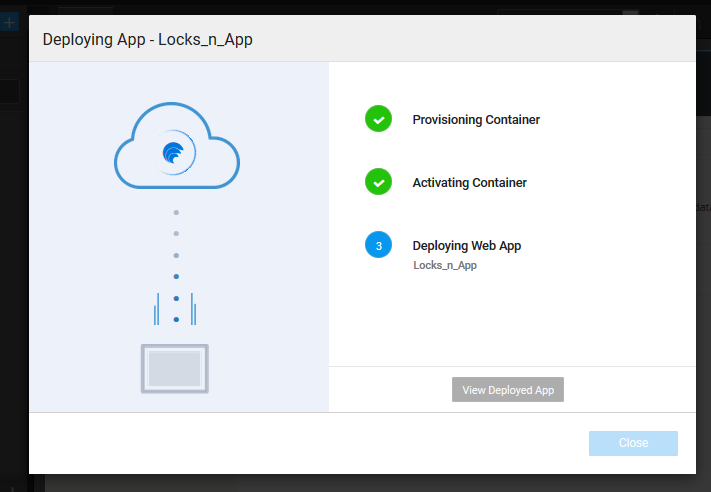The image size is (711, 492).
Task: Click the View Deployed App button
Action: pyautogui.click(x=507, y=390)
